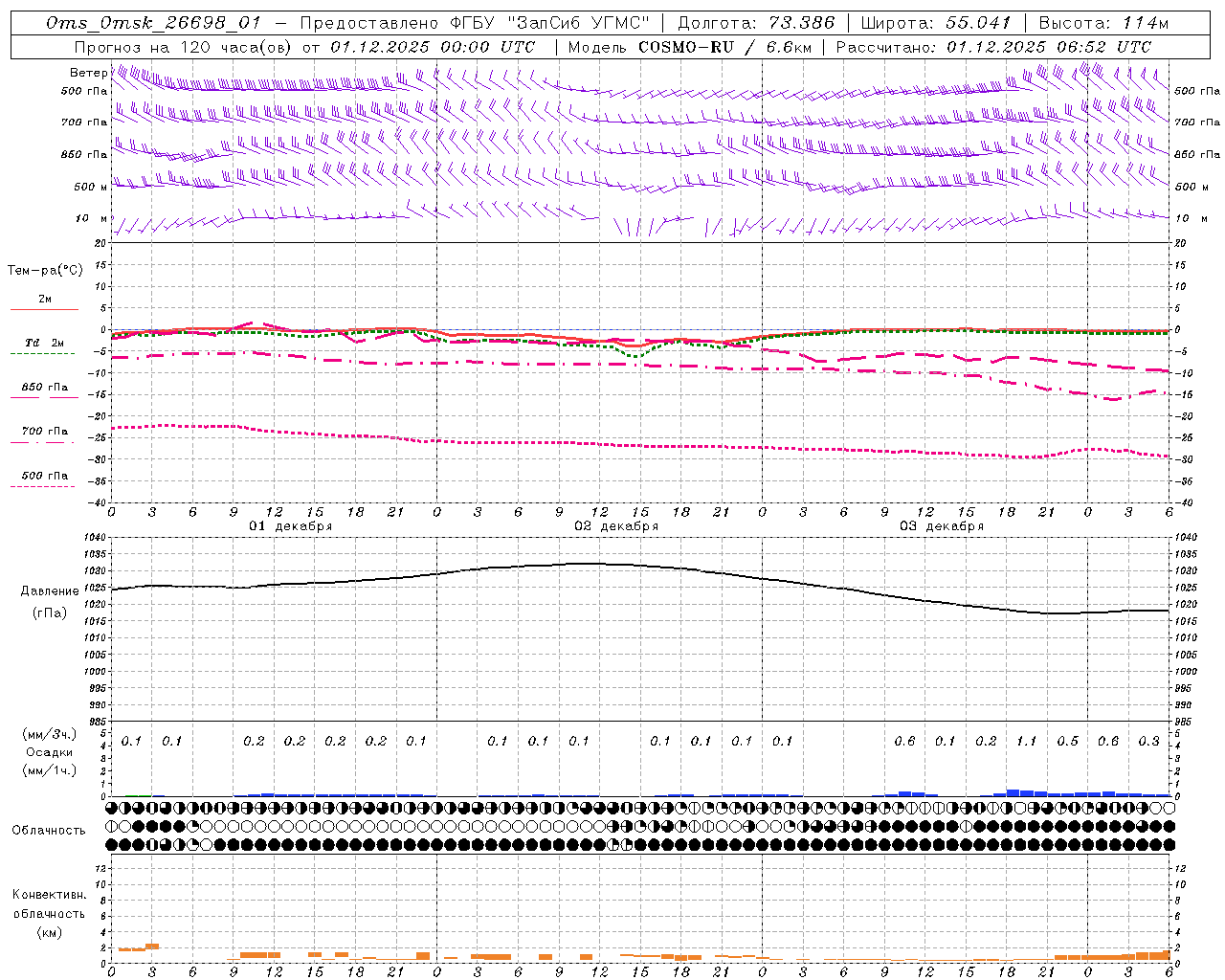The image size is (1225, 980).
Task: Select the 850 гПа temperature legend entry
Action: (45, 388)
